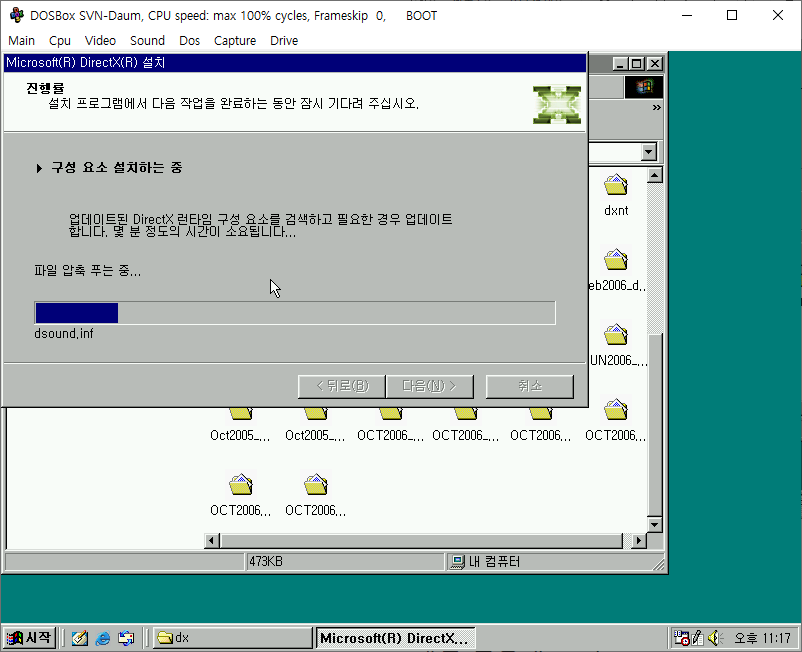Maximize the Explorer dx window
Viewport: 802px width, 652px height.
click(637, 63)
